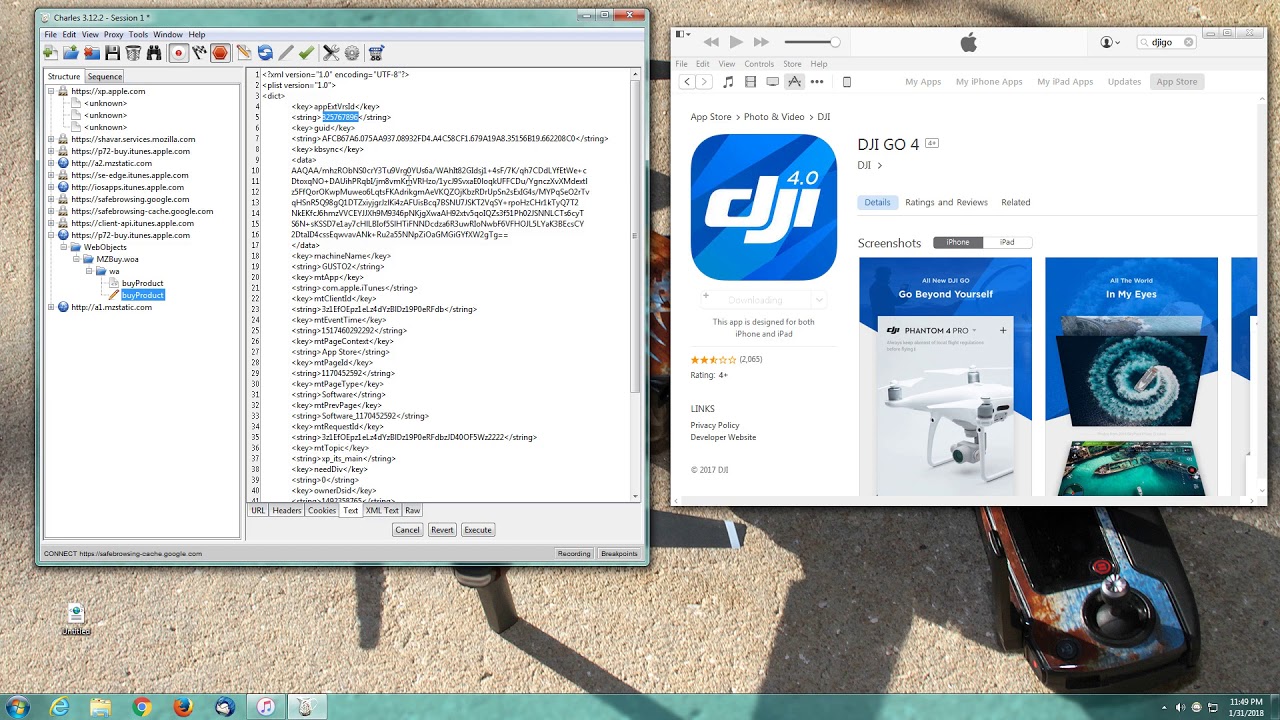The width and height of the screenshot is (1280, 720).
Task: Expand https://shavar.services.mozilla.com node
Action: pos(51,139)
